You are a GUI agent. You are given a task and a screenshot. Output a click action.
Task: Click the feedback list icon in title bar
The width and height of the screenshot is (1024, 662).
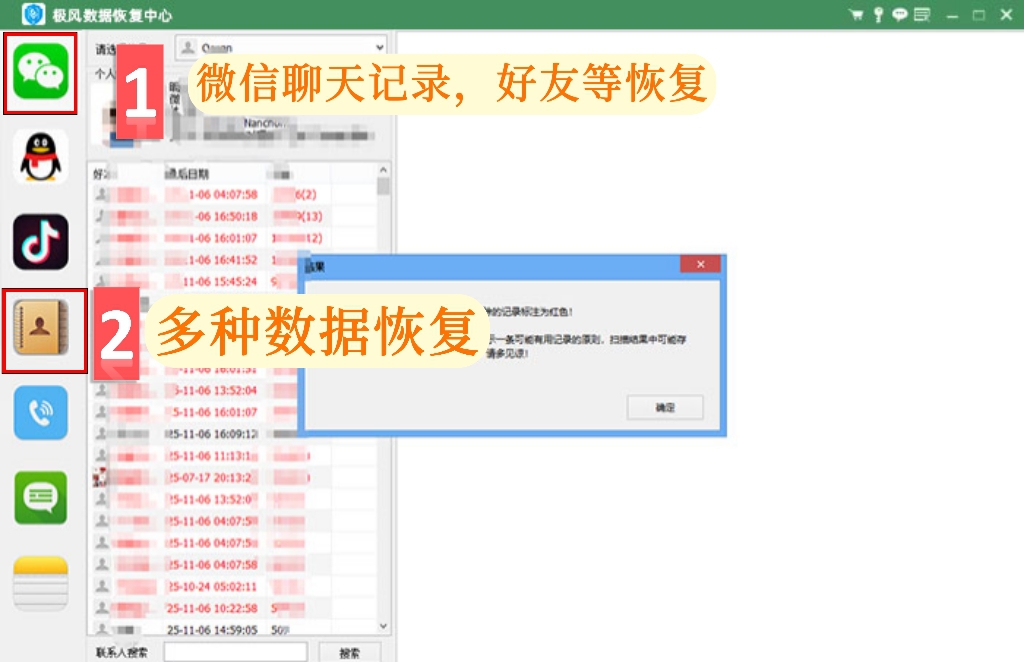click(x=922, y=14)
